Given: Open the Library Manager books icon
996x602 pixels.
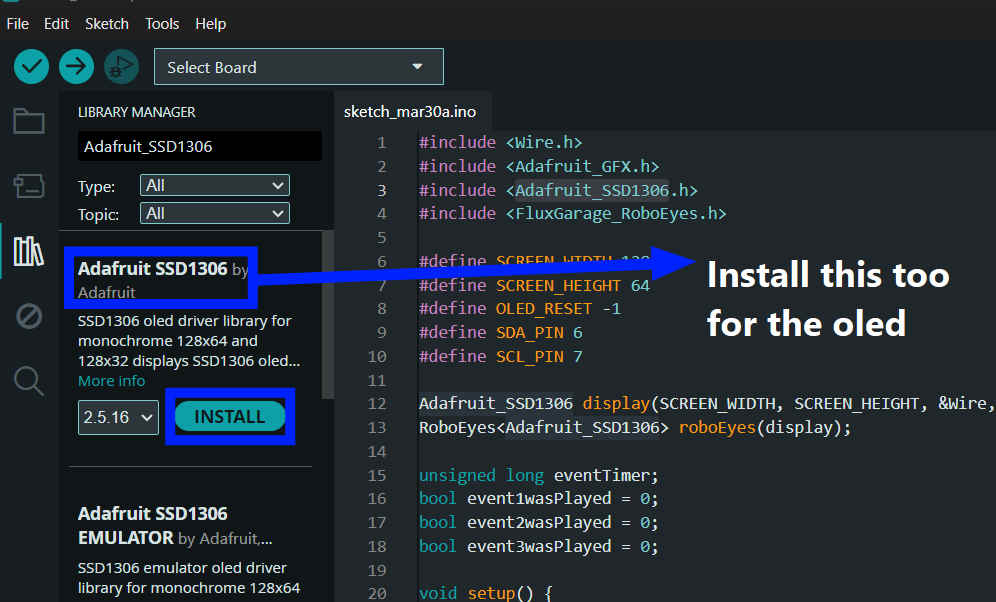Looking at the screenshot, I should coord(29,251).
